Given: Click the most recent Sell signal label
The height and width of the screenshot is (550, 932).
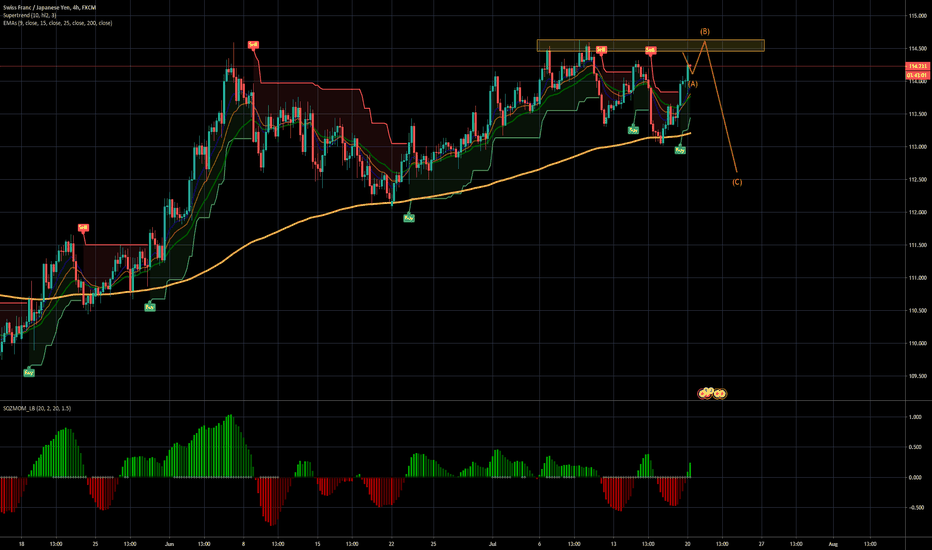Looking at the screenshot, I should click(x=651, y=51).
